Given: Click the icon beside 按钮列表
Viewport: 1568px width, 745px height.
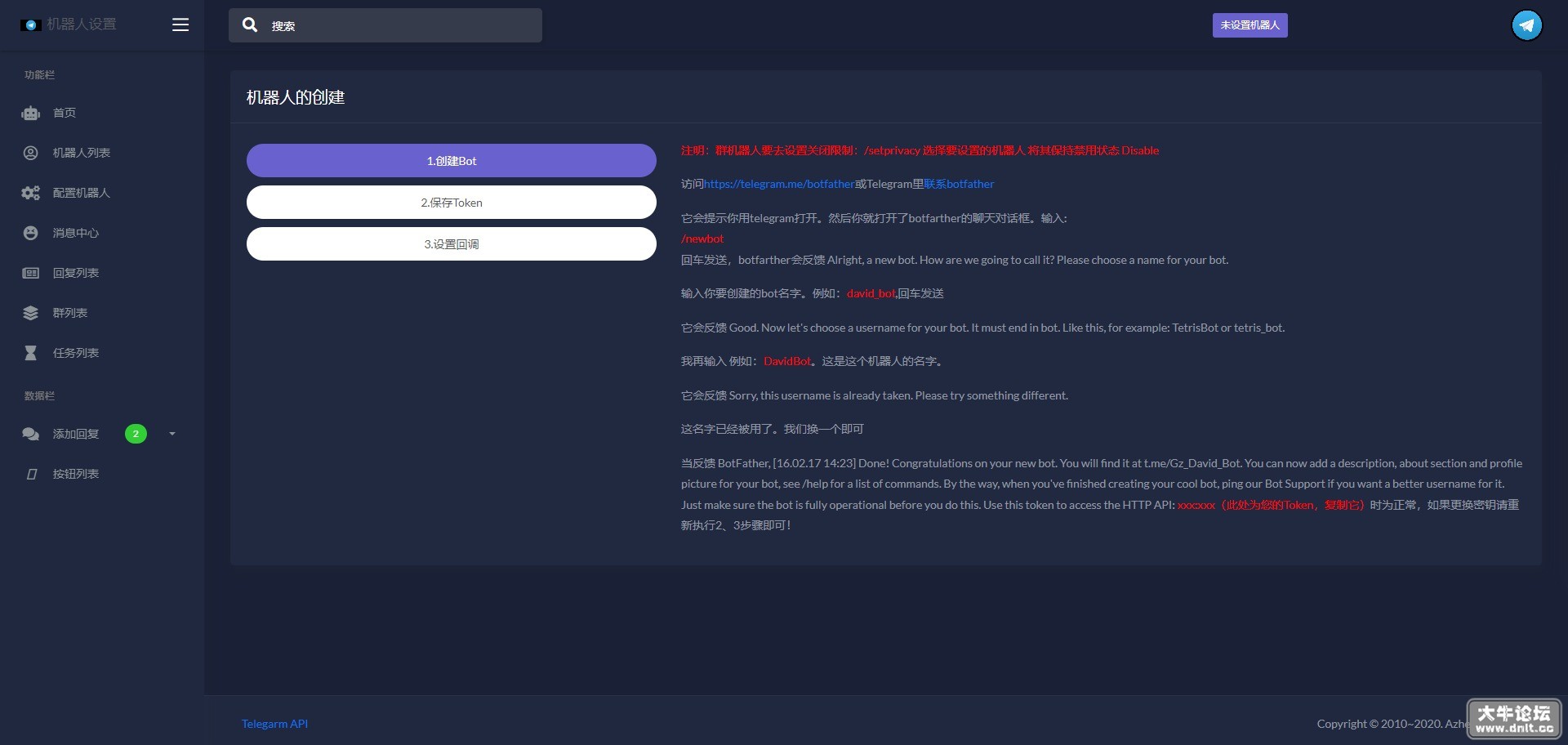Looking at the screenshot, I should click(x=31, y=474).
